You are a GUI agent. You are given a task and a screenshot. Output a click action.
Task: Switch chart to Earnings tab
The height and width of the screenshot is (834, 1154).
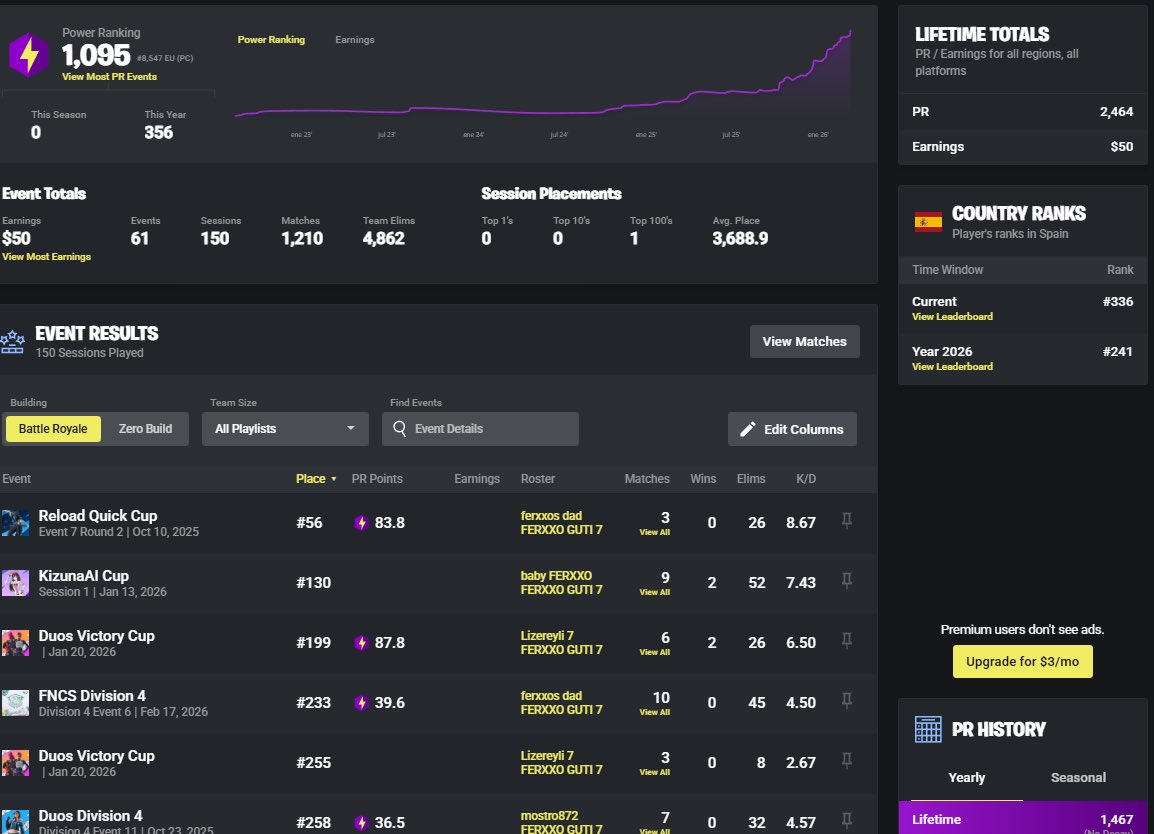point(355,40)
